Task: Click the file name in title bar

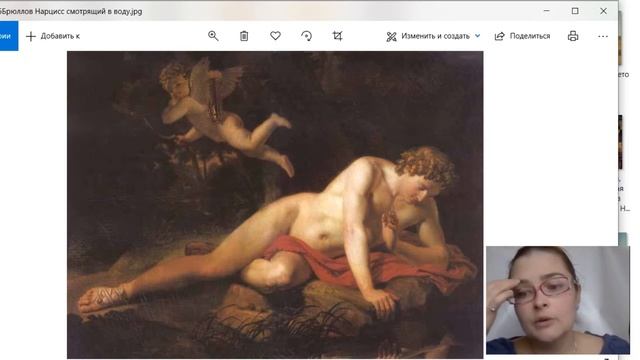Action: click(x=71, y=11)
